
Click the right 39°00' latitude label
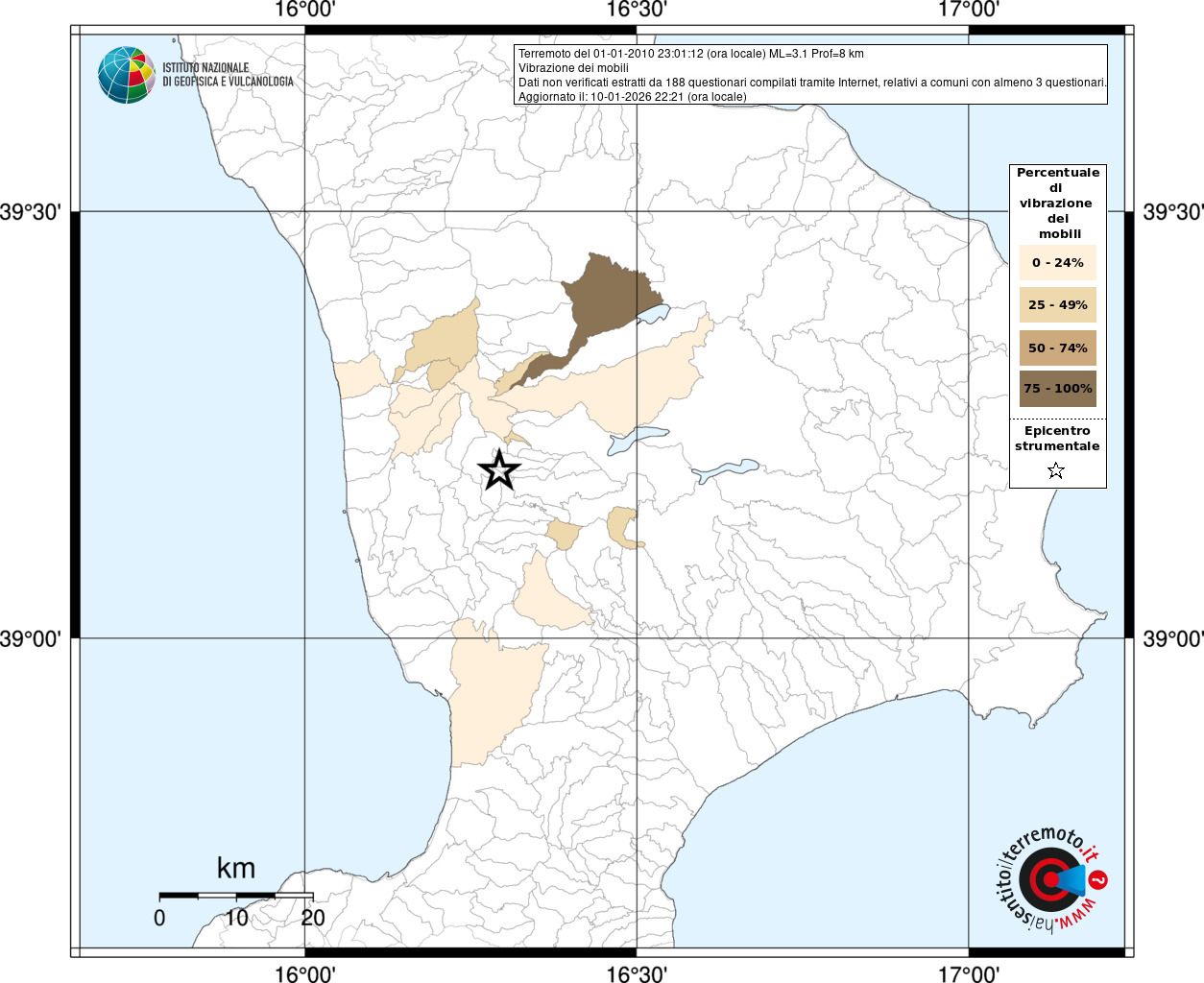pos(1172,638)
